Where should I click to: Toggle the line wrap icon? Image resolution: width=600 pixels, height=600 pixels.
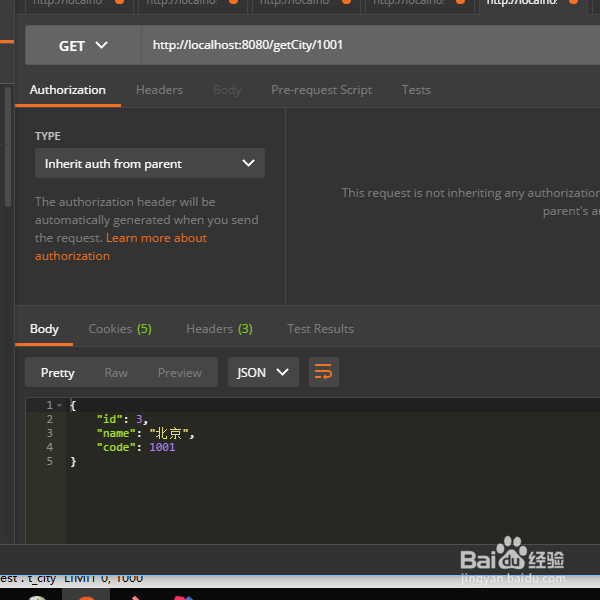tap(324, 372)
